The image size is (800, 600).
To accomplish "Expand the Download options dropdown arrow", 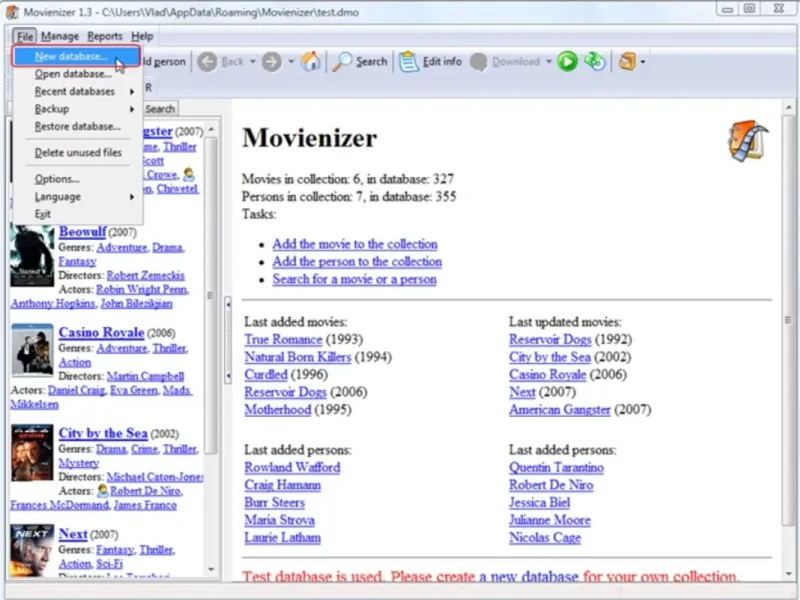I will click(549, 62).
